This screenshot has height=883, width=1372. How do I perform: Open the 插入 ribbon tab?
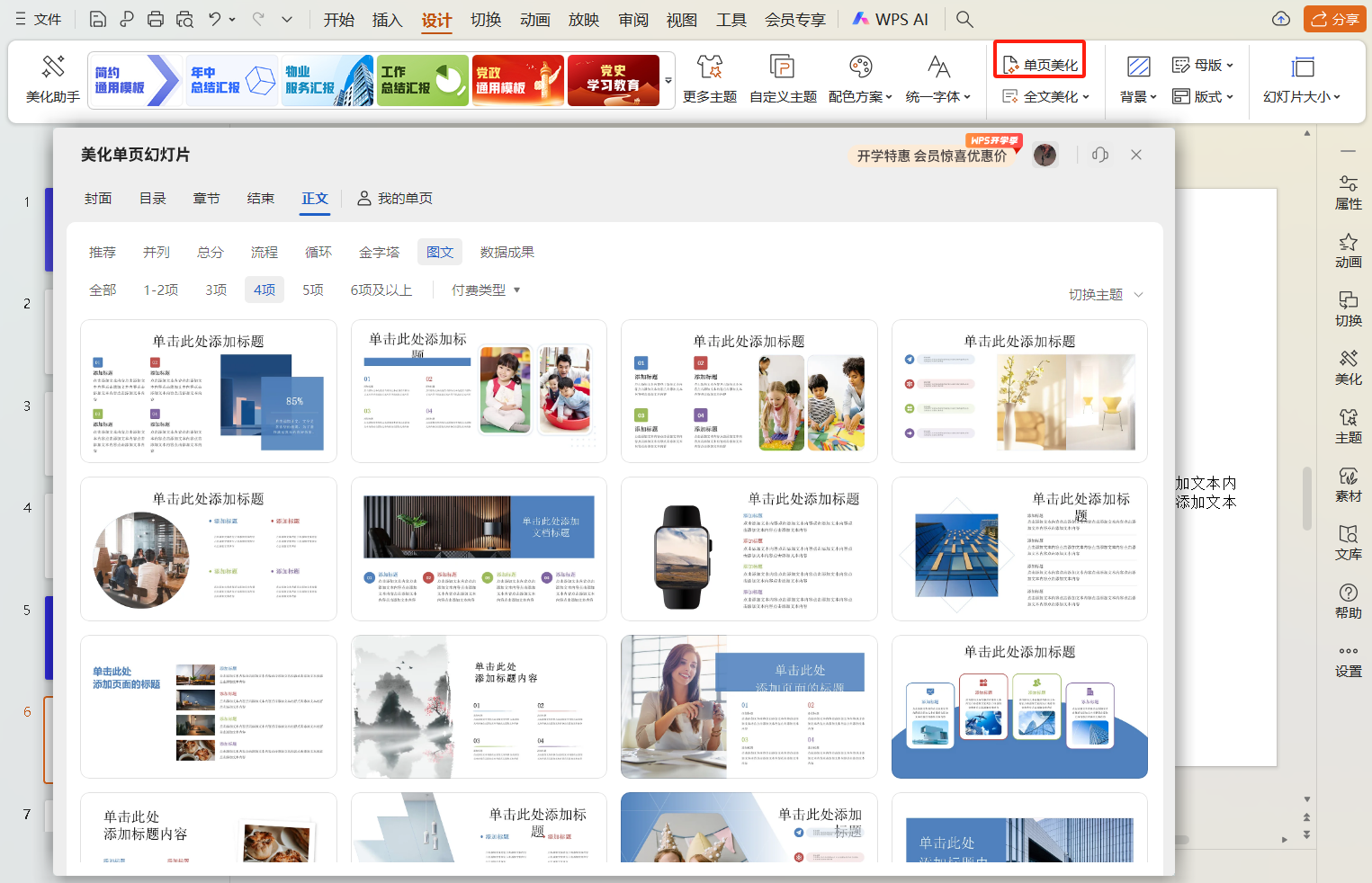(x=388, y=20)
